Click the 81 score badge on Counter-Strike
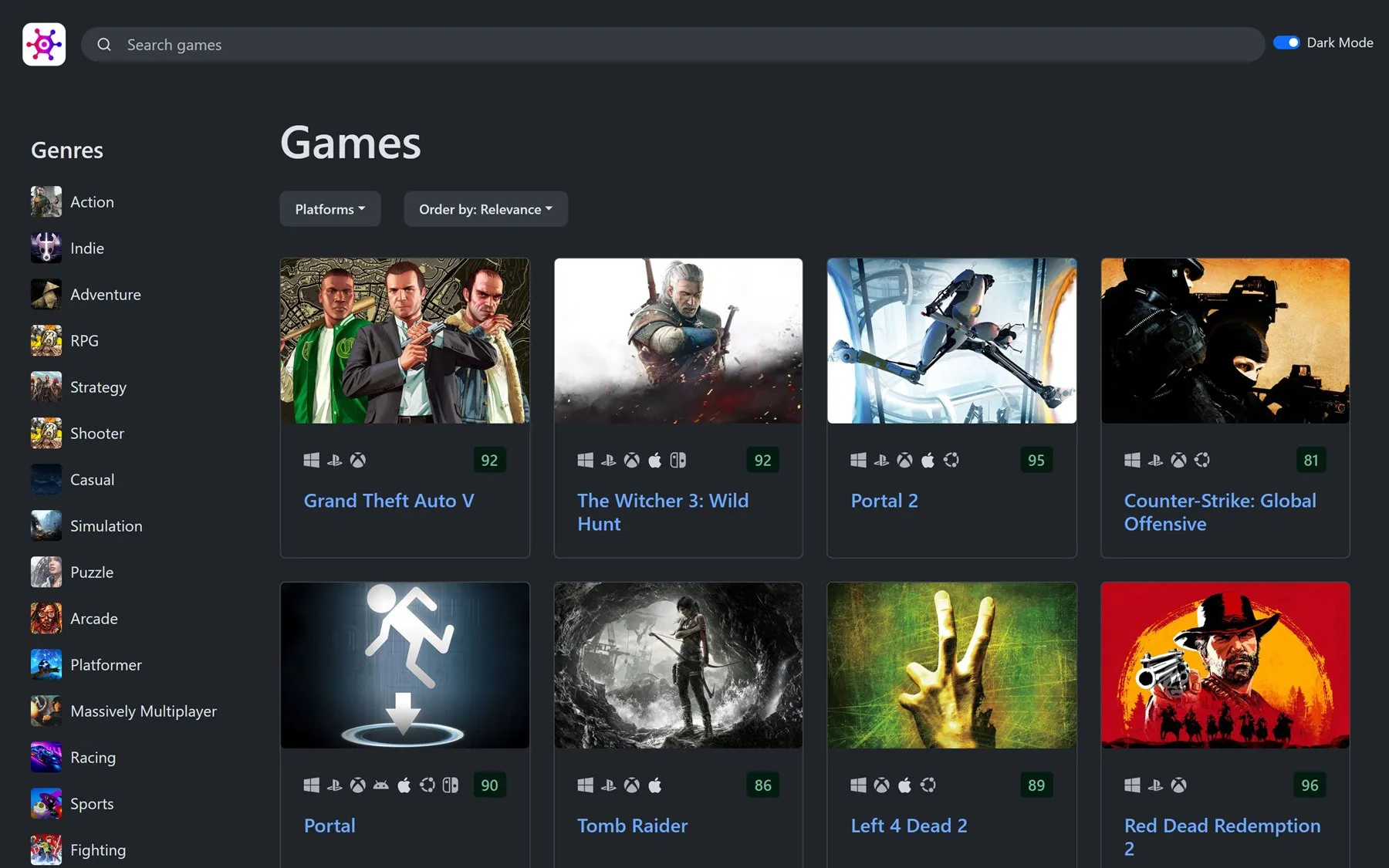Image resolution: width=1389 pixels, height=868 pixels. click(x=1311, y=461)
